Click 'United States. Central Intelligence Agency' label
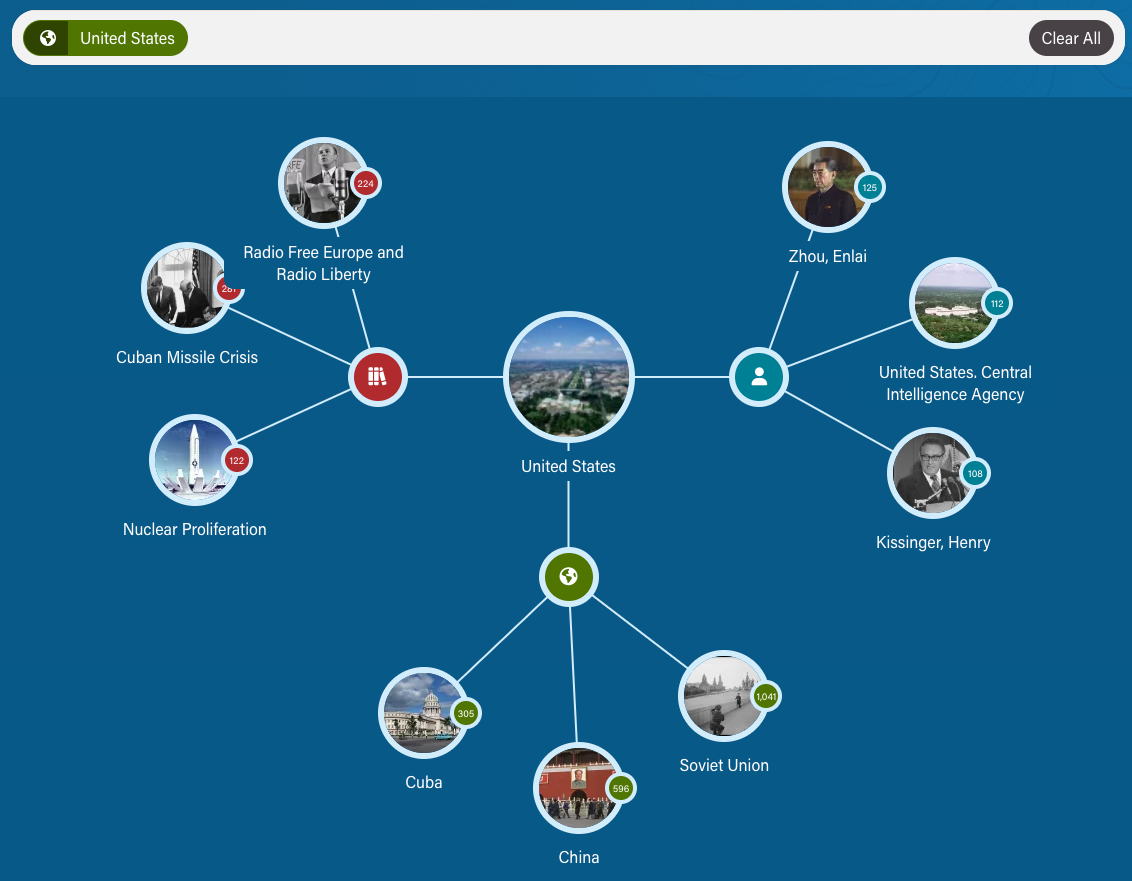Viewport: 1132px width, 881px height. coord(954,383)
